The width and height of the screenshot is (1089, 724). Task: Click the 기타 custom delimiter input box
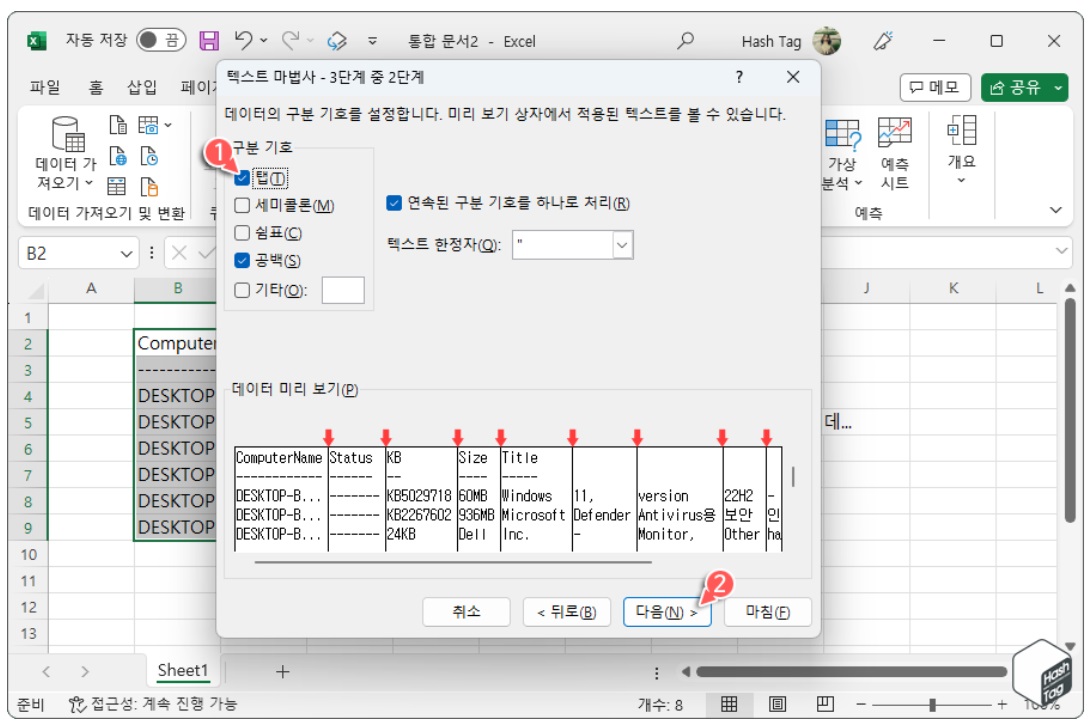[x=343, y=290]
